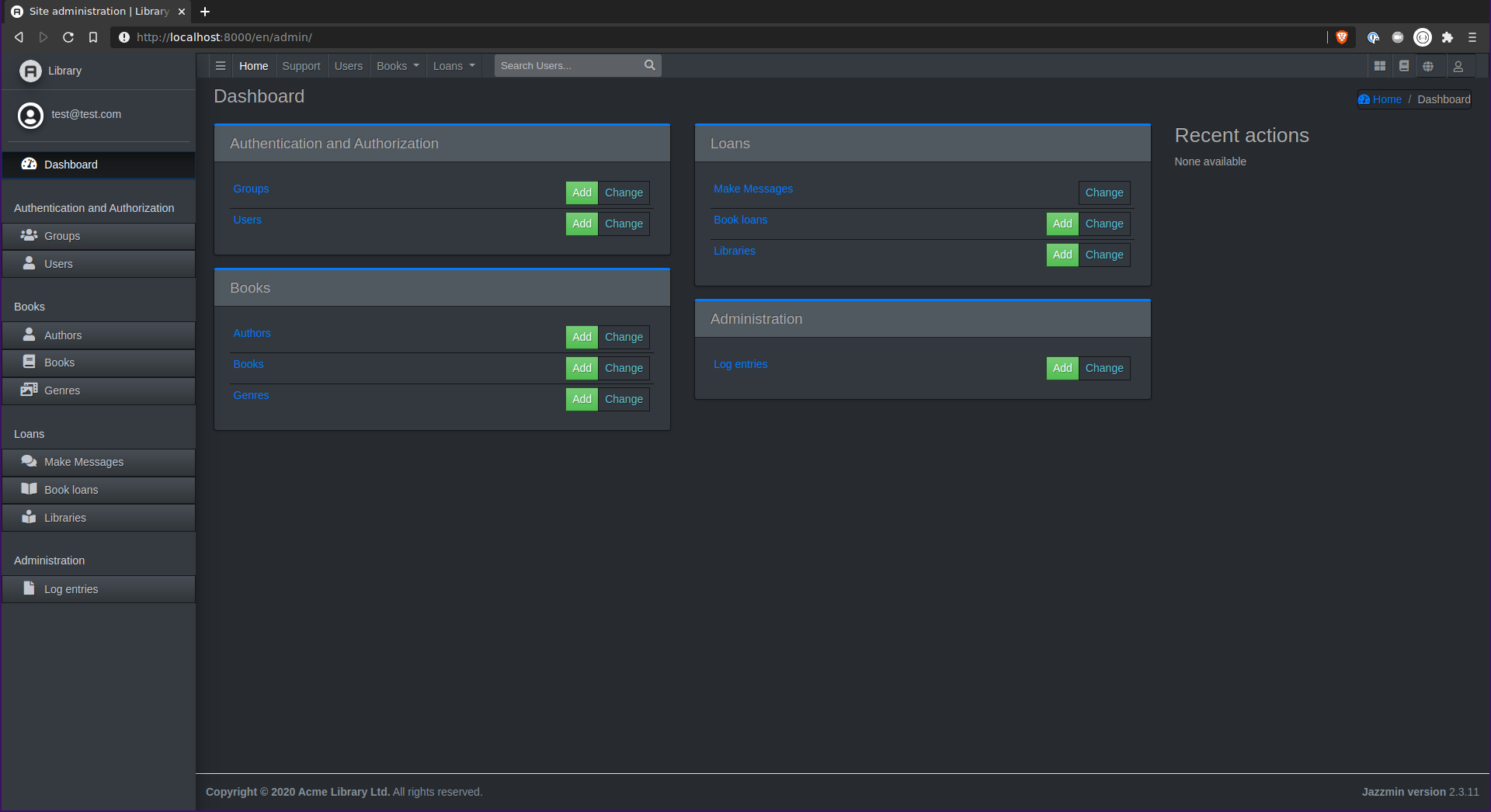This screenshot has width=1491, height=812.
Task: Click the Users person icon in the sidebar
Action: (x=29, y=263)
